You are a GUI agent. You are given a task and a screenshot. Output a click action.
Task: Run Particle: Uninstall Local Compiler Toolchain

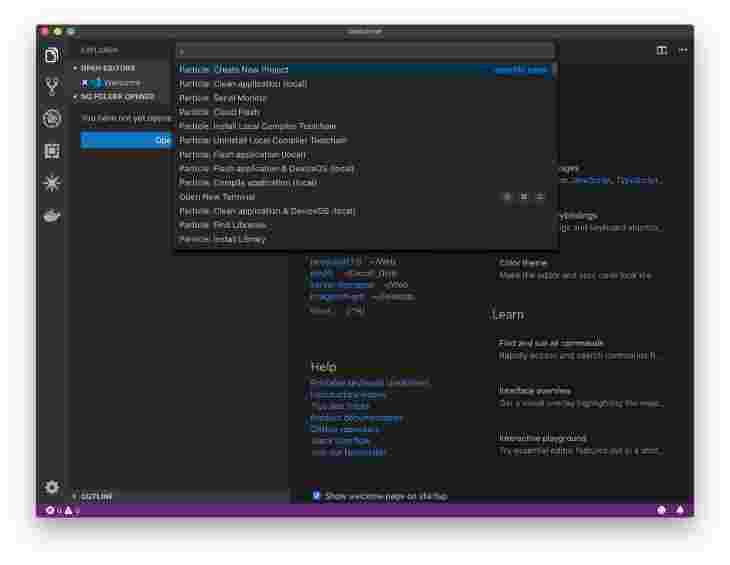pos(366,141)
